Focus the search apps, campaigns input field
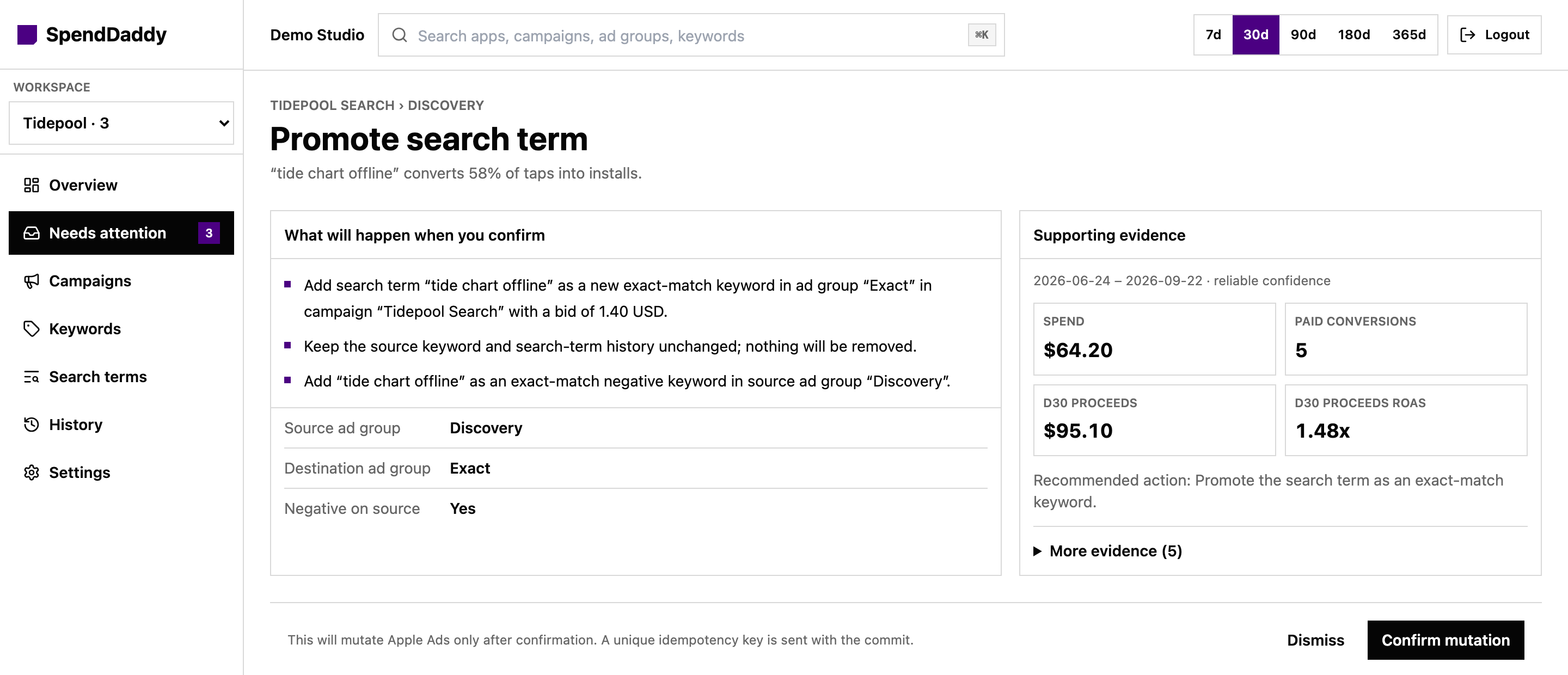The width and height of the screenshot is (1568, 675). [691, 35]
